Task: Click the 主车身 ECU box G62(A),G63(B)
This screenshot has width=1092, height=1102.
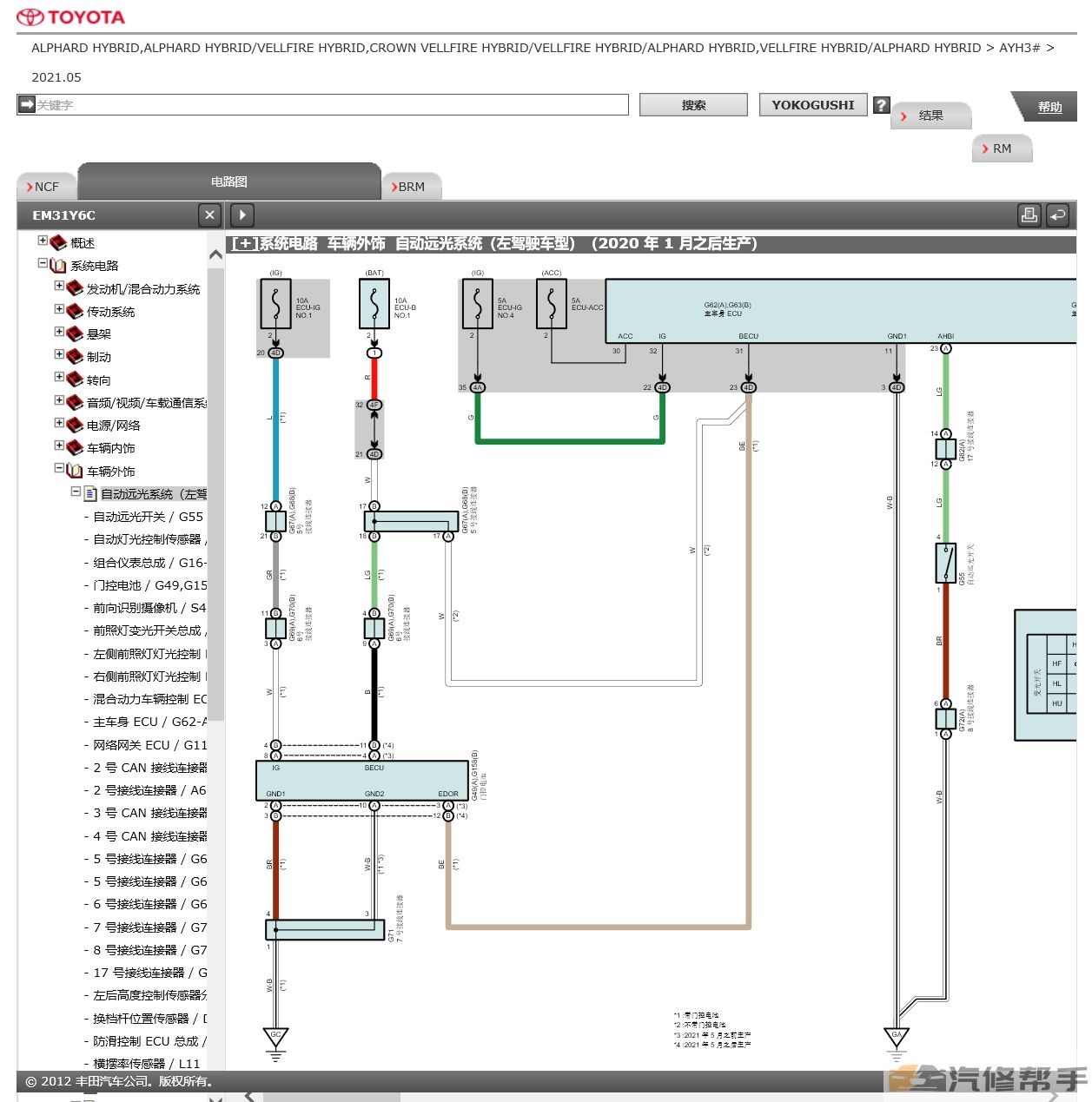Action: pyautogui.click(x=840, y=311)
